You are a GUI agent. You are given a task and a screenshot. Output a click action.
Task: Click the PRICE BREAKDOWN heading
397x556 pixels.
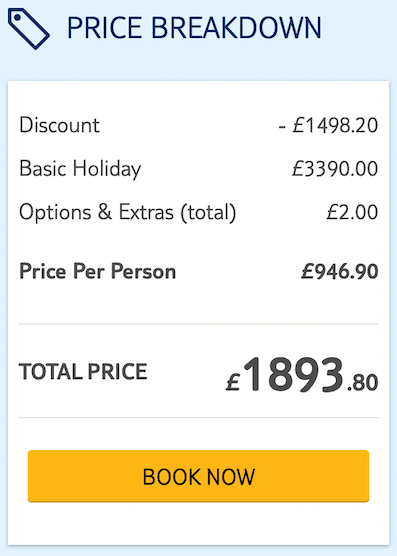194,28
